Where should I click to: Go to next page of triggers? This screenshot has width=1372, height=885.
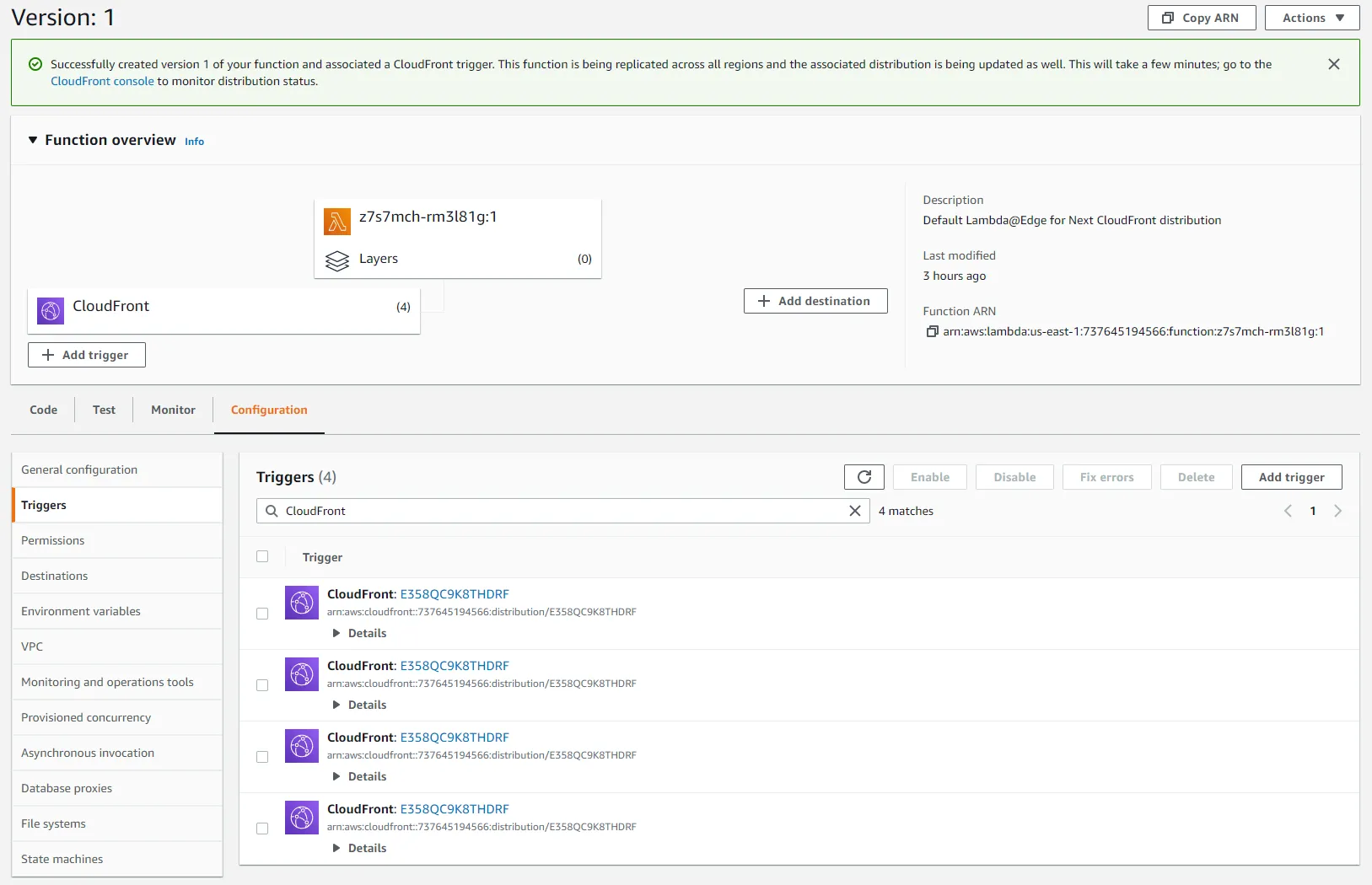[1338, 511]
